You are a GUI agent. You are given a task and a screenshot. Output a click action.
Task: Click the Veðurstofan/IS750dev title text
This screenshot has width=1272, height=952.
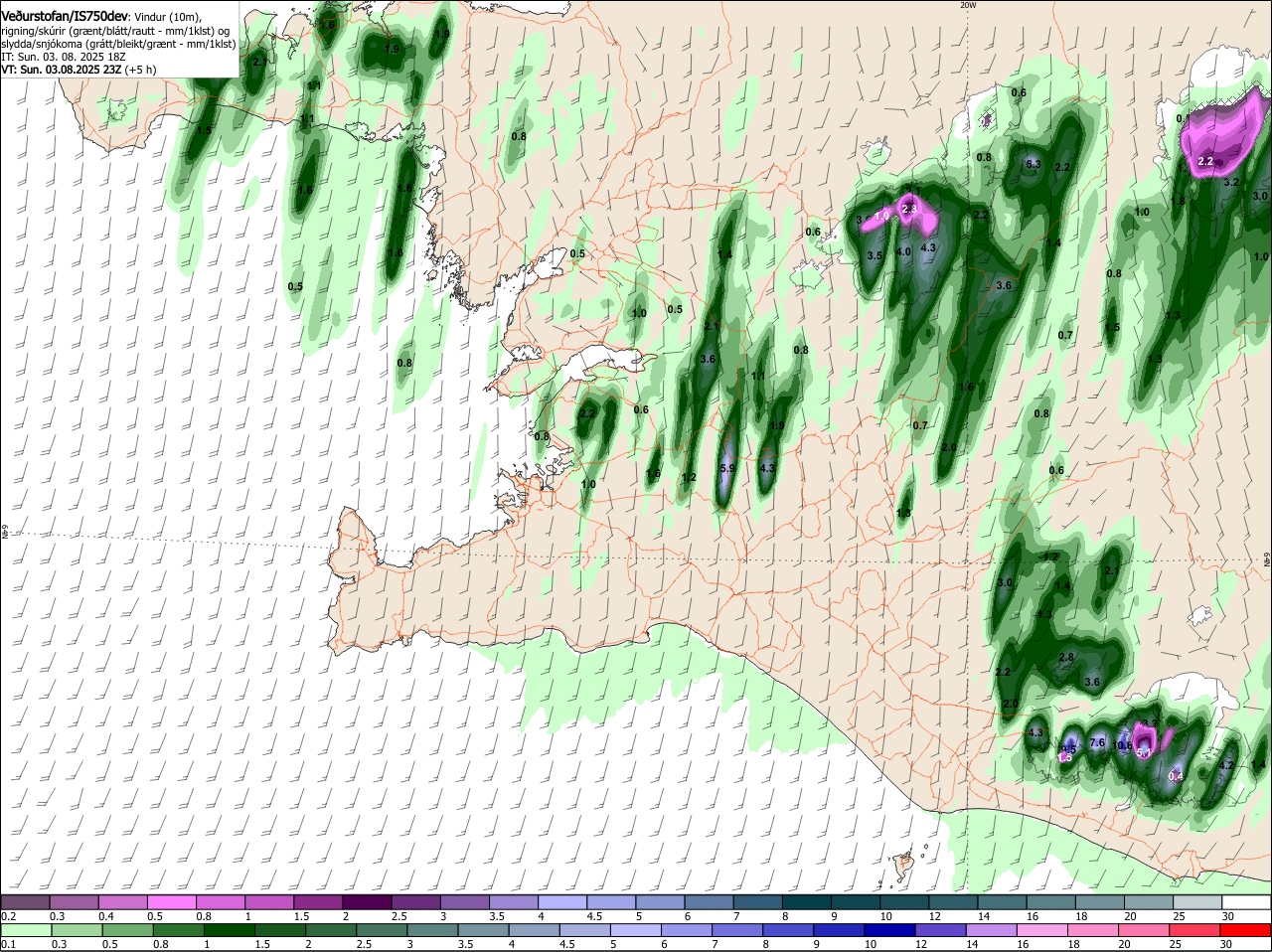[x=65, y=16]
